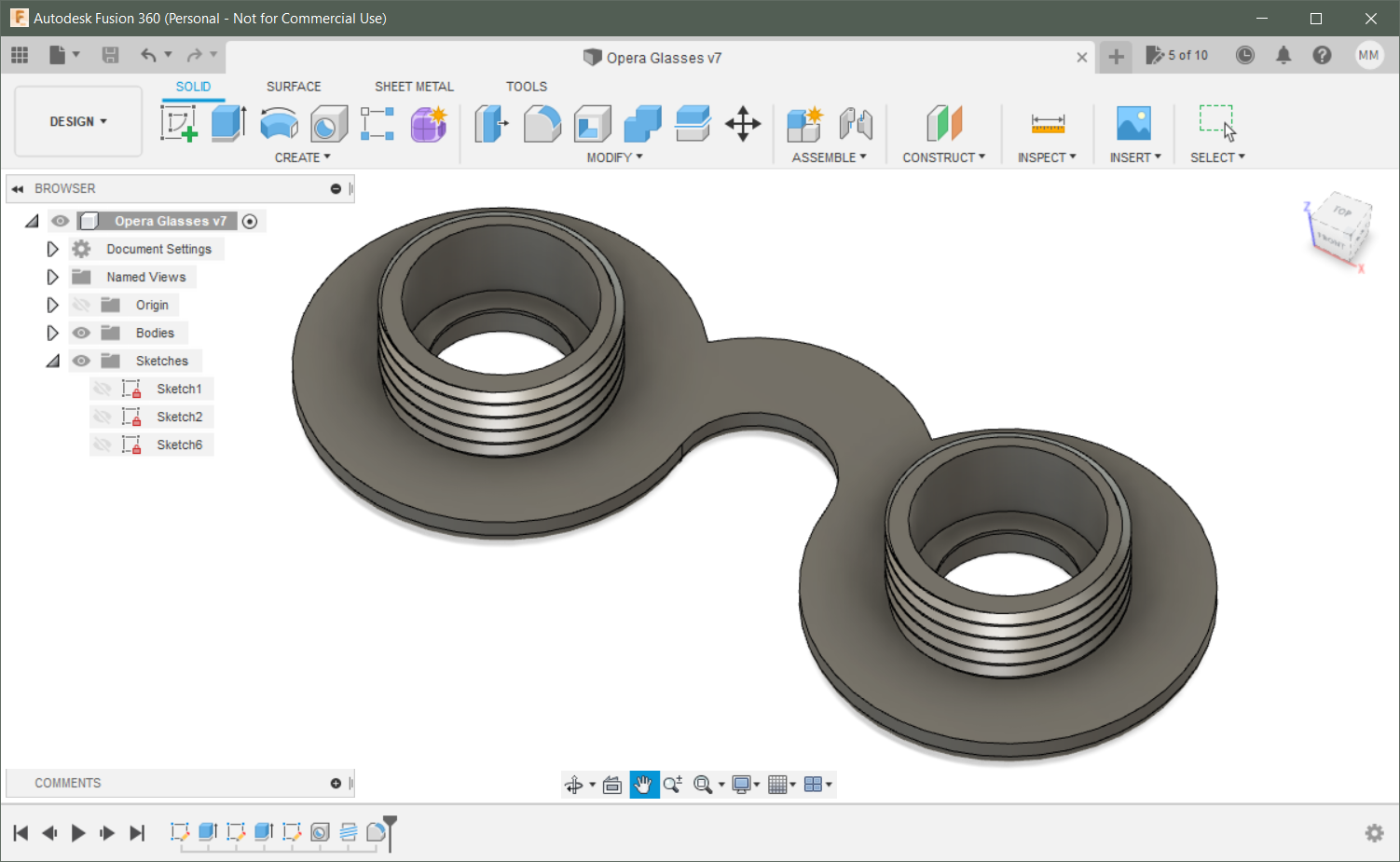Expand the Document Settings node
The image size is (1400, 862).
pos(52,249)
